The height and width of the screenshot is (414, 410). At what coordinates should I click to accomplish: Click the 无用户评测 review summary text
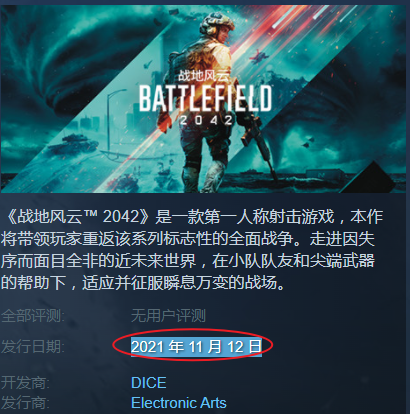168,315
